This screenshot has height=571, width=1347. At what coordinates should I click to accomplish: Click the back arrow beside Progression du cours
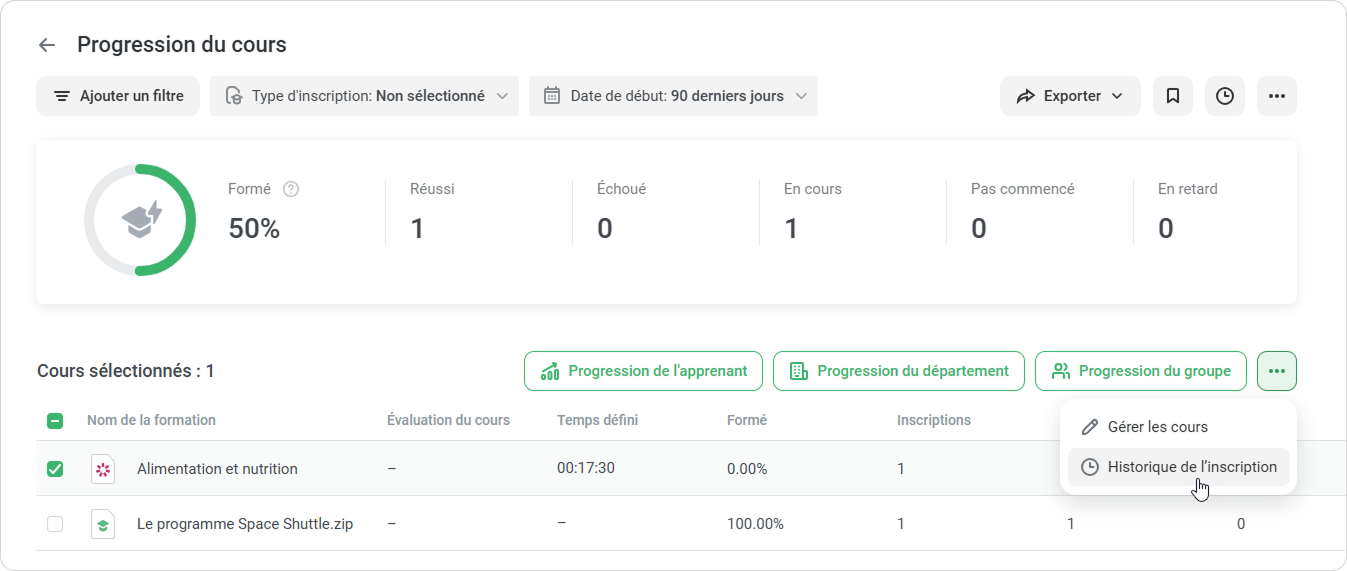[x=46, y=45]
